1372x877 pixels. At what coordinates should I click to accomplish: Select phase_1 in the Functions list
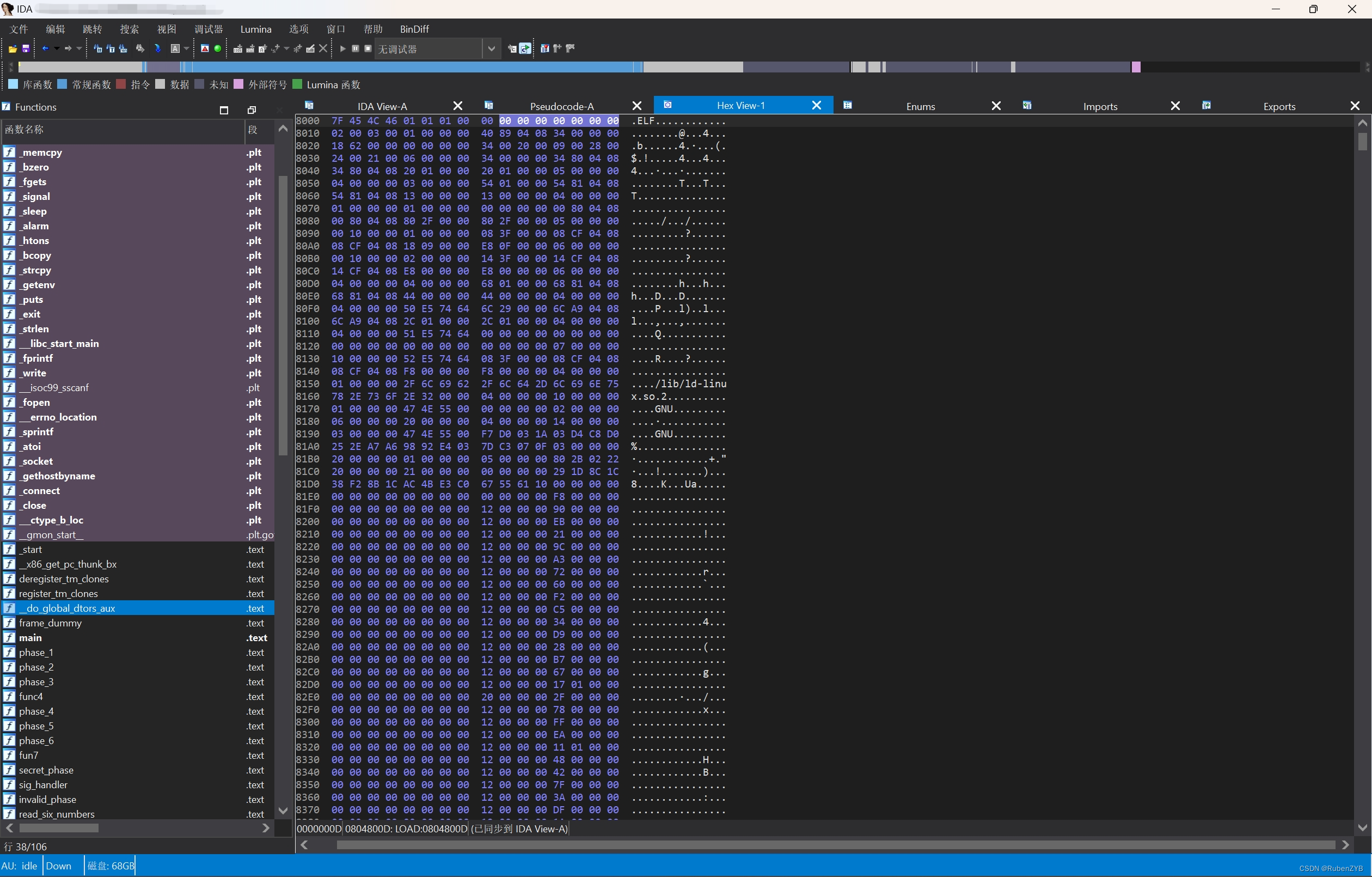click(x=36, y=653)
